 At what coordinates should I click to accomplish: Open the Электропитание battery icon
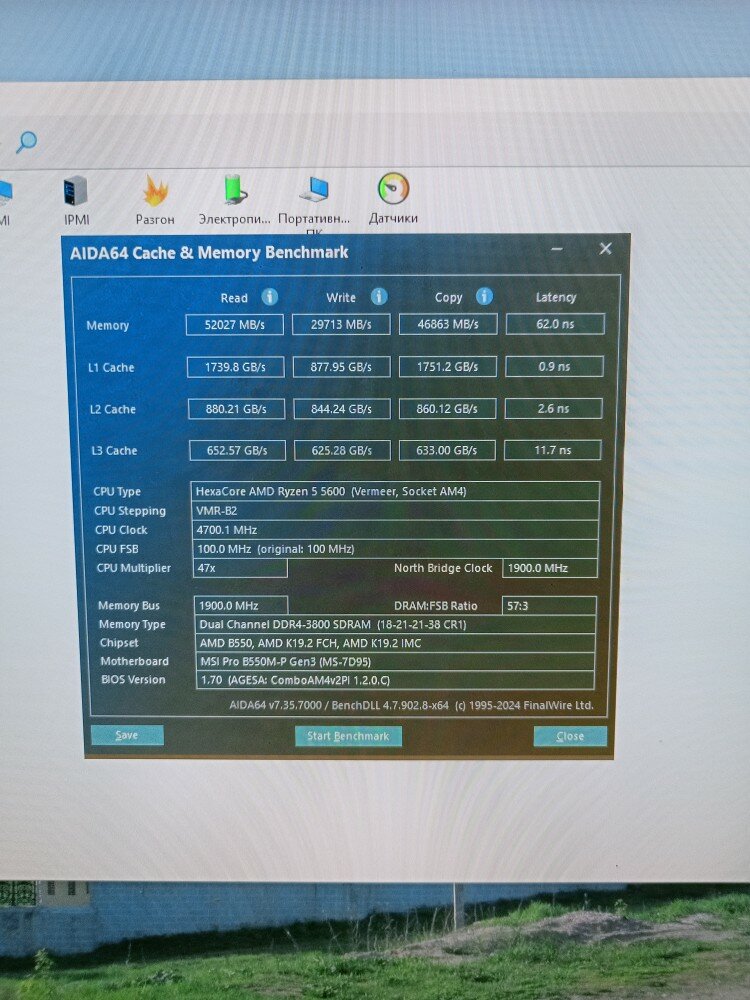point(234,199)
